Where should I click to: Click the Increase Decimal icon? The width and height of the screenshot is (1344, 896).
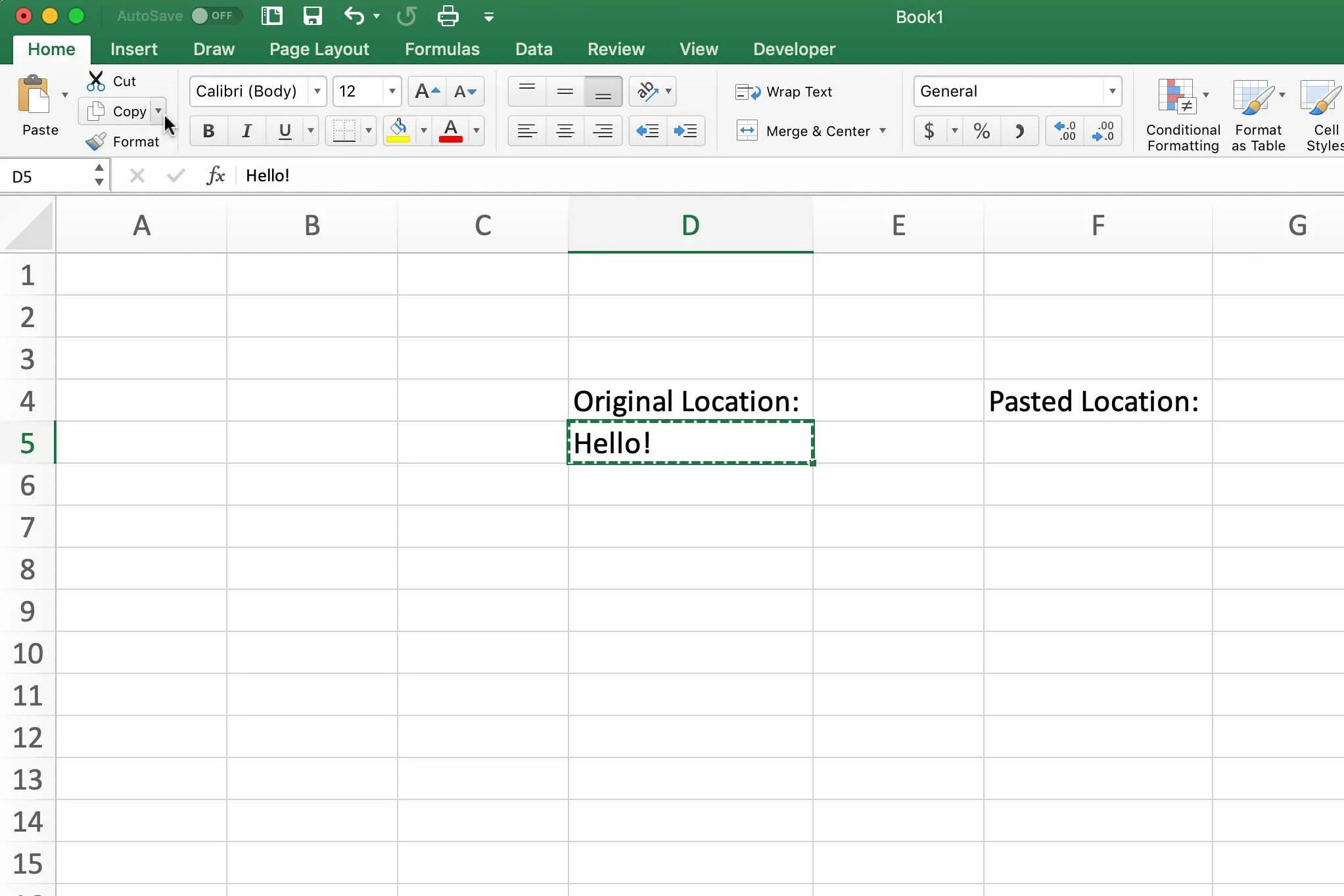[x=1065, y=131]
